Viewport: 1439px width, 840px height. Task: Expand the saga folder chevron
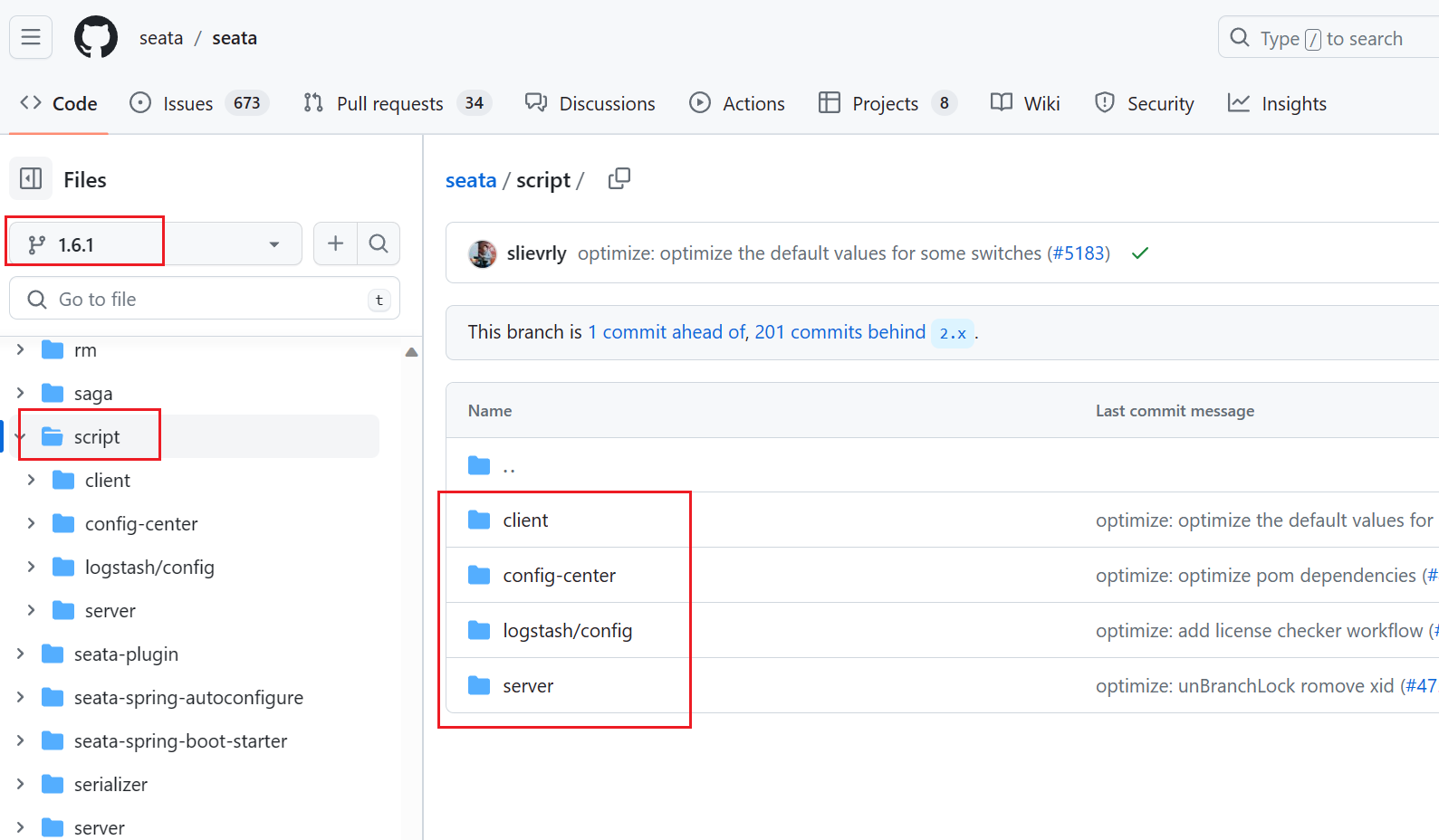(x=20, y=393)
